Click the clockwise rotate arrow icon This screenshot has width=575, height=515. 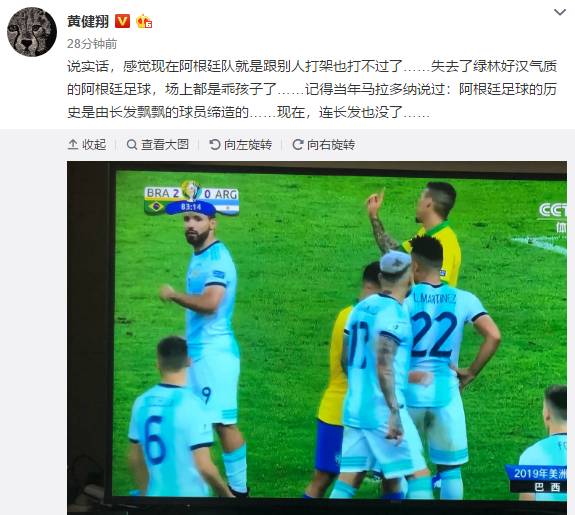coord(298,145)
